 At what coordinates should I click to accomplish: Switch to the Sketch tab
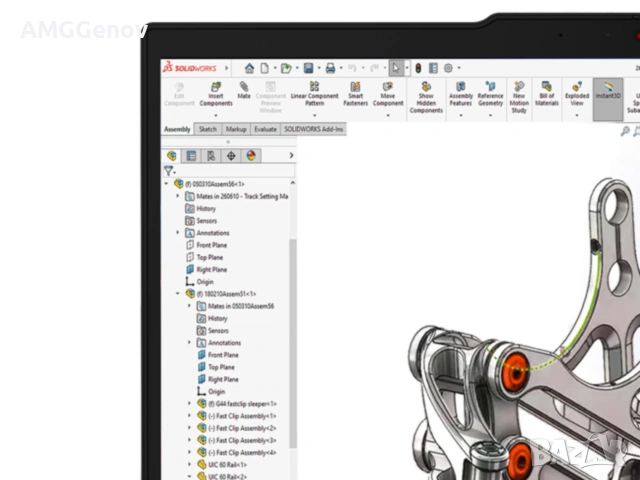(x=207, y=129)
